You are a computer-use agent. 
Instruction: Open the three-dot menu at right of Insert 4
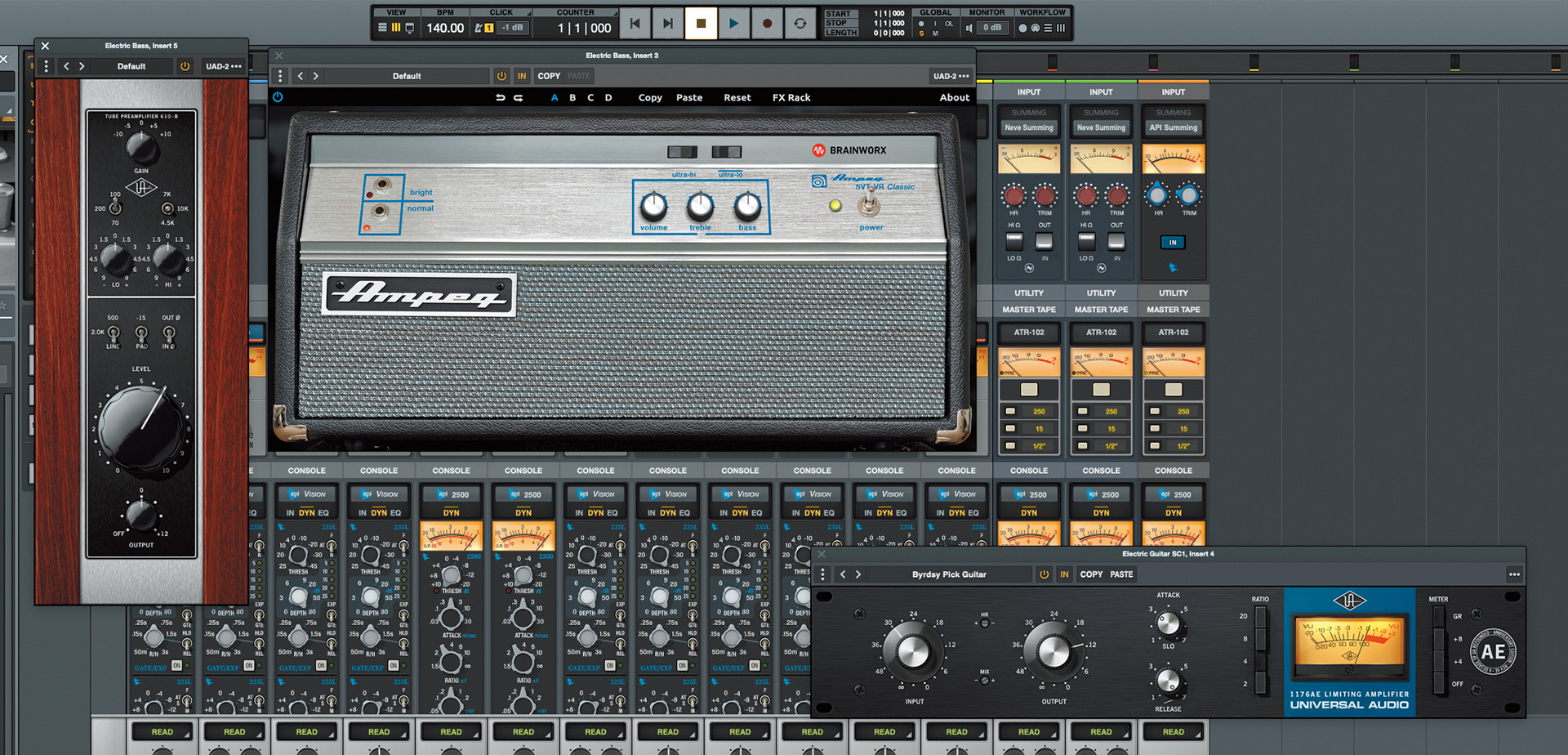click(x=1513, y=574)
